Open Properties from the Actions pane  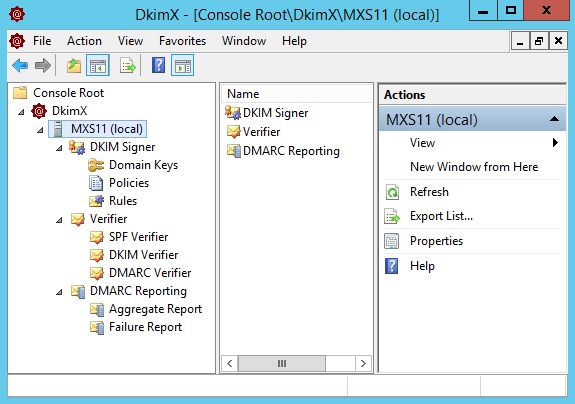pos(436,241)
